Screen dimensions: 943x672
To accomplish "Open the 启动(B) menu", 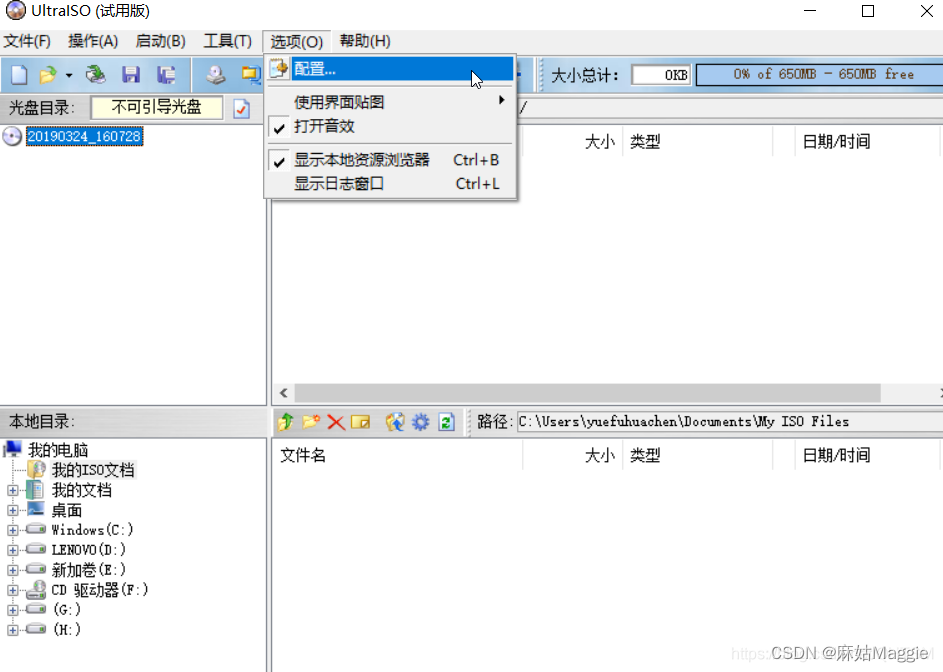I will (x=161, y=41).
